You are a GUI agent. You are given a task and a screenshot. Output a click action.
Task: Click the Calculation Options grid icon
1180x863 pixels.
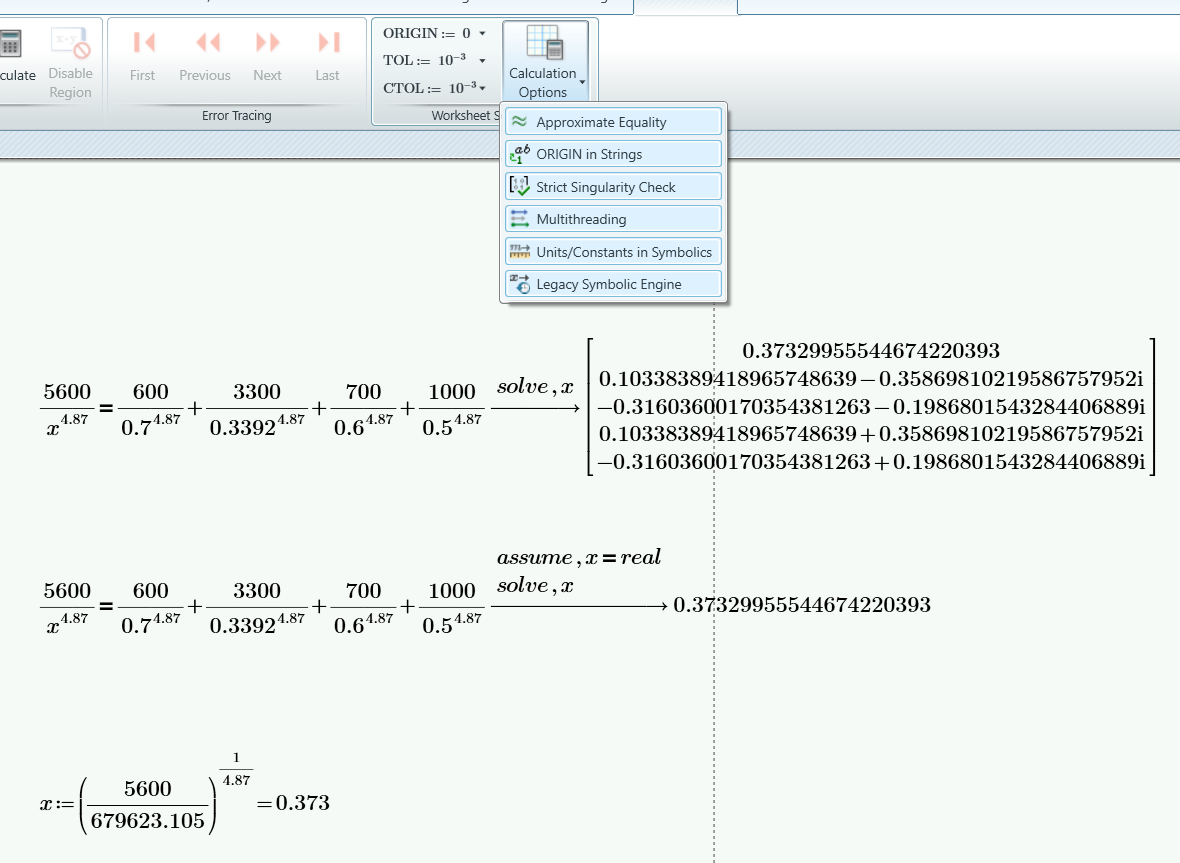click(x=543, y=43)
